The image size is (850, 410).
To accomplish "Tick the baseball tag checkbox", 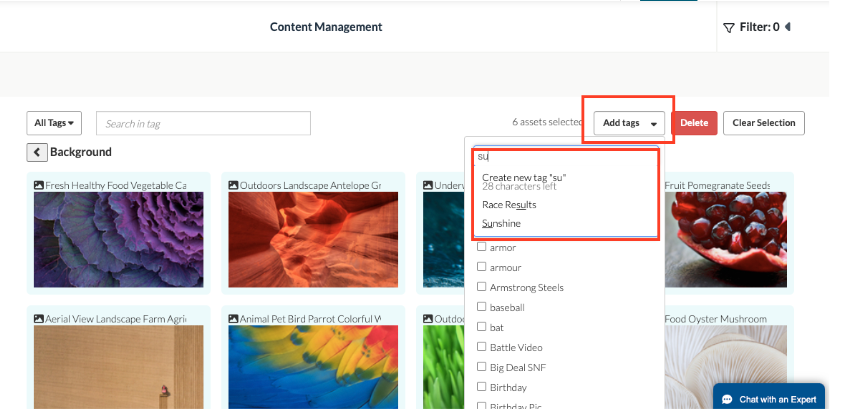I will click(481, 306).
